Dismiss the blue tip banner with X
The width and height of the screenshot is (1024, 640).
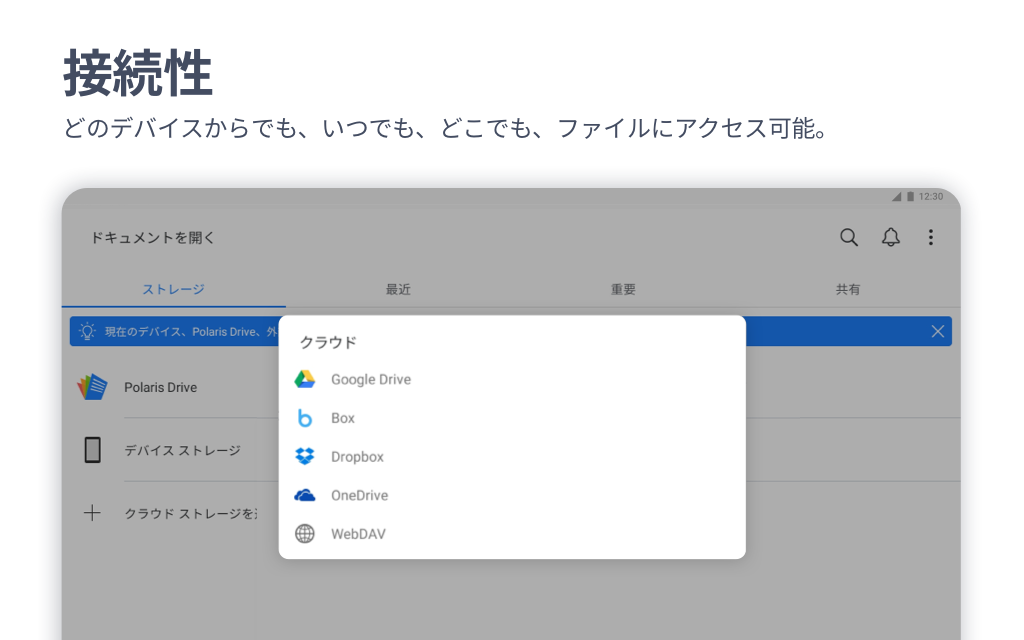point(938,331)
